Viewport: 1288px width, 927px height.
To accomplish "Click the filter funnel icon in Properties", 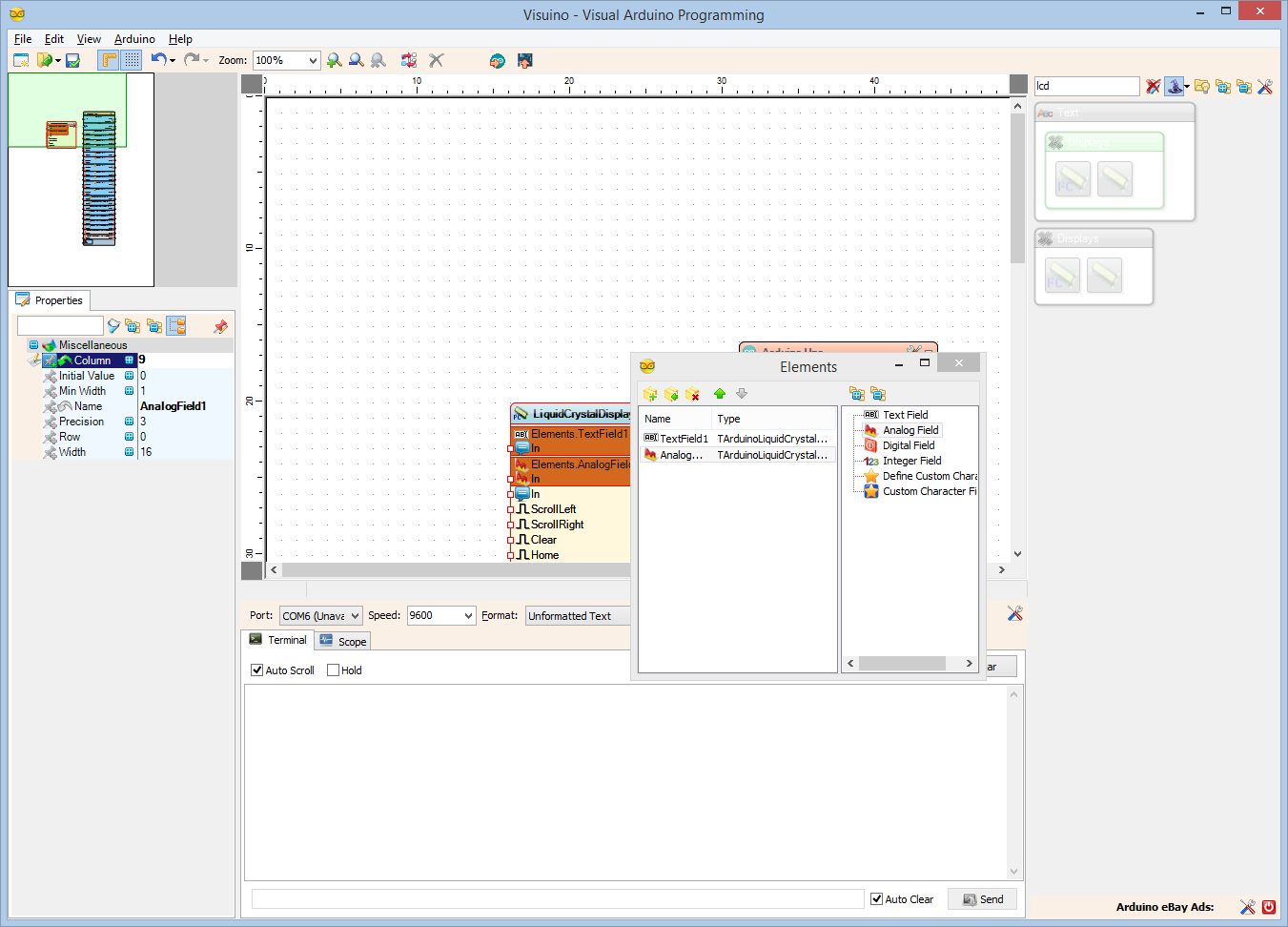I will [113, 326].
